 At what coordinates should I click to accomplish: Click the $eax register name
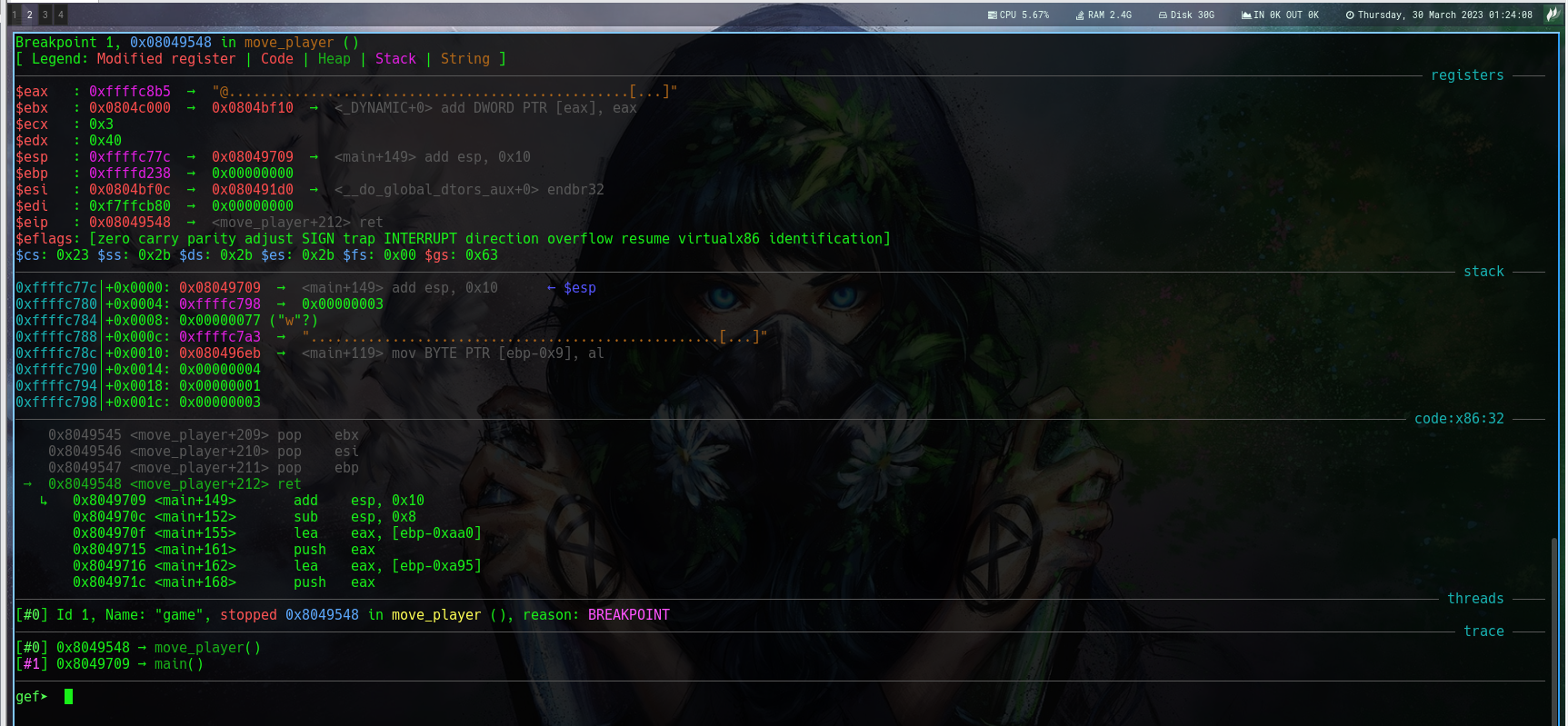click(x=32, y=91)
